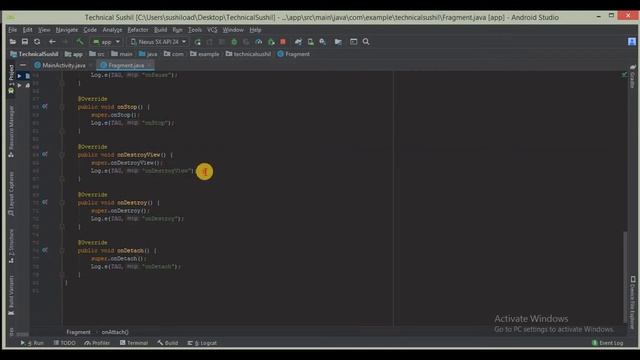Click the Attach debugger icon

271,42
